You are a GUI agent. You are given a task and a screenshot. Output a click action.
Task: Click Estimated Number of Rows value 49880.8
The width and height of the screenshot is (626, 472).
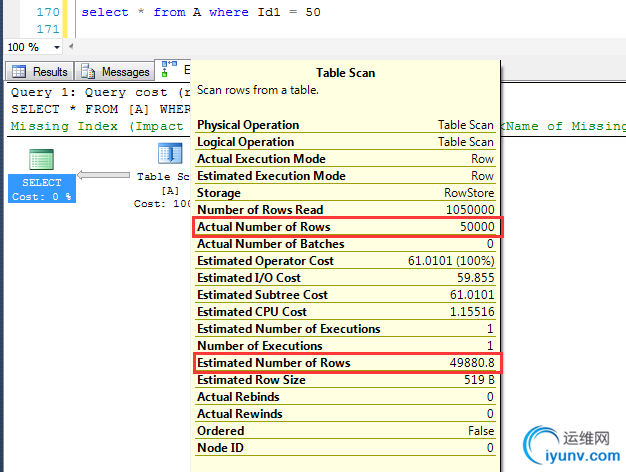(472, 363)
